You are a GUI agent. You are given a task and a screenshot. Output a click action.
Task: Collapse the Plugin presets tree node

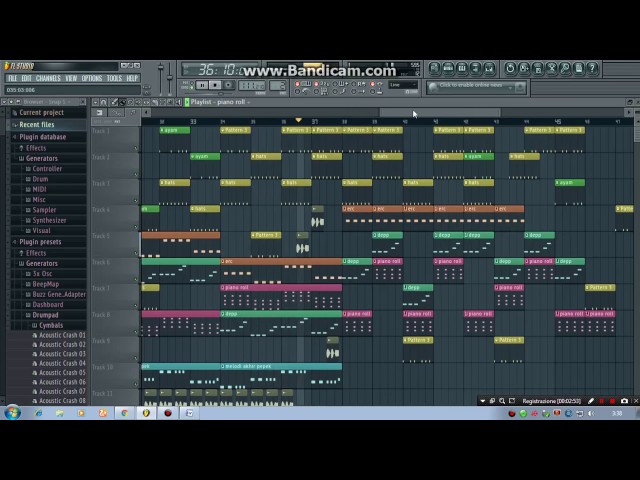pos(14,242)
